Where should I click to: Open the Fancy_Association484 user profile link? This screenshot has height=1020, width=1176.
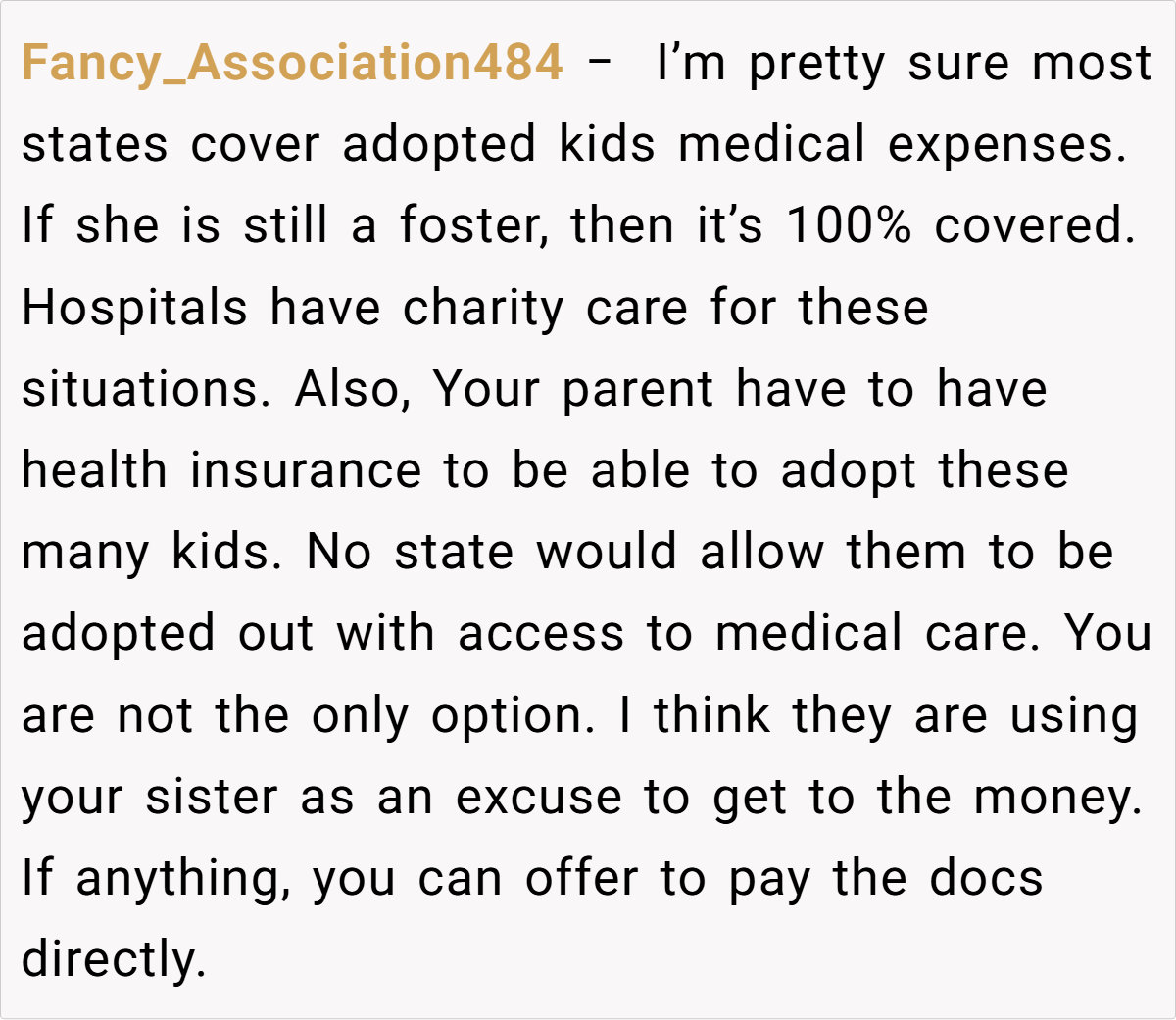point(292,63)
